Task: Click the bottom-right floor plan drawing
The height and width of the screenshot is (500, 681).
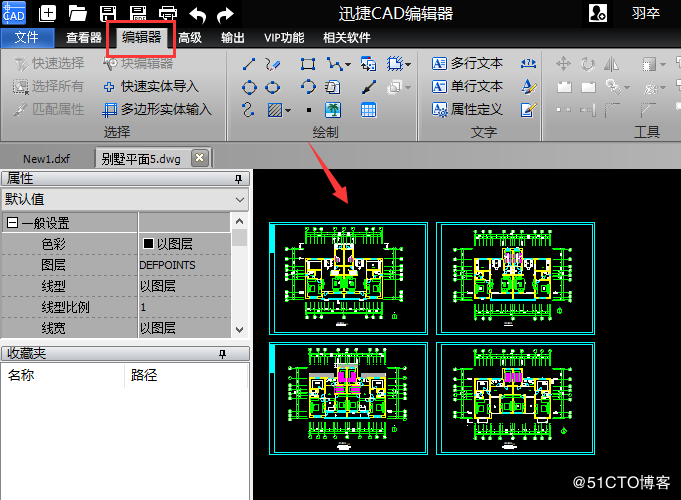Action: pyautogui.click(x=515, y=398)
